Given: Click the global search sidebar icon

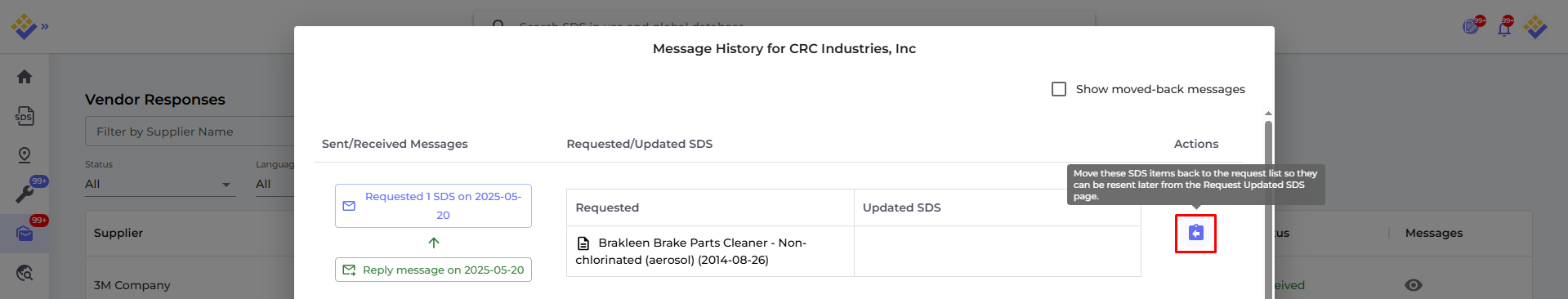Looking at the screenshot, I should [x=25, y=273].
